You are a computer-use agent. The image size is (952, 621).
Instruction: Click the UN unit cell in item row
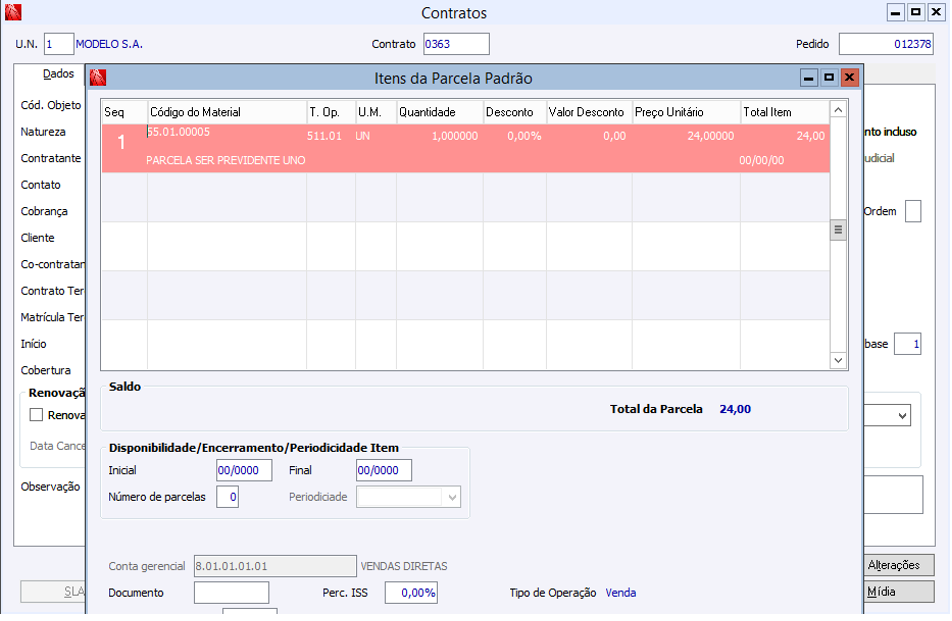click(x=362, y=136)
